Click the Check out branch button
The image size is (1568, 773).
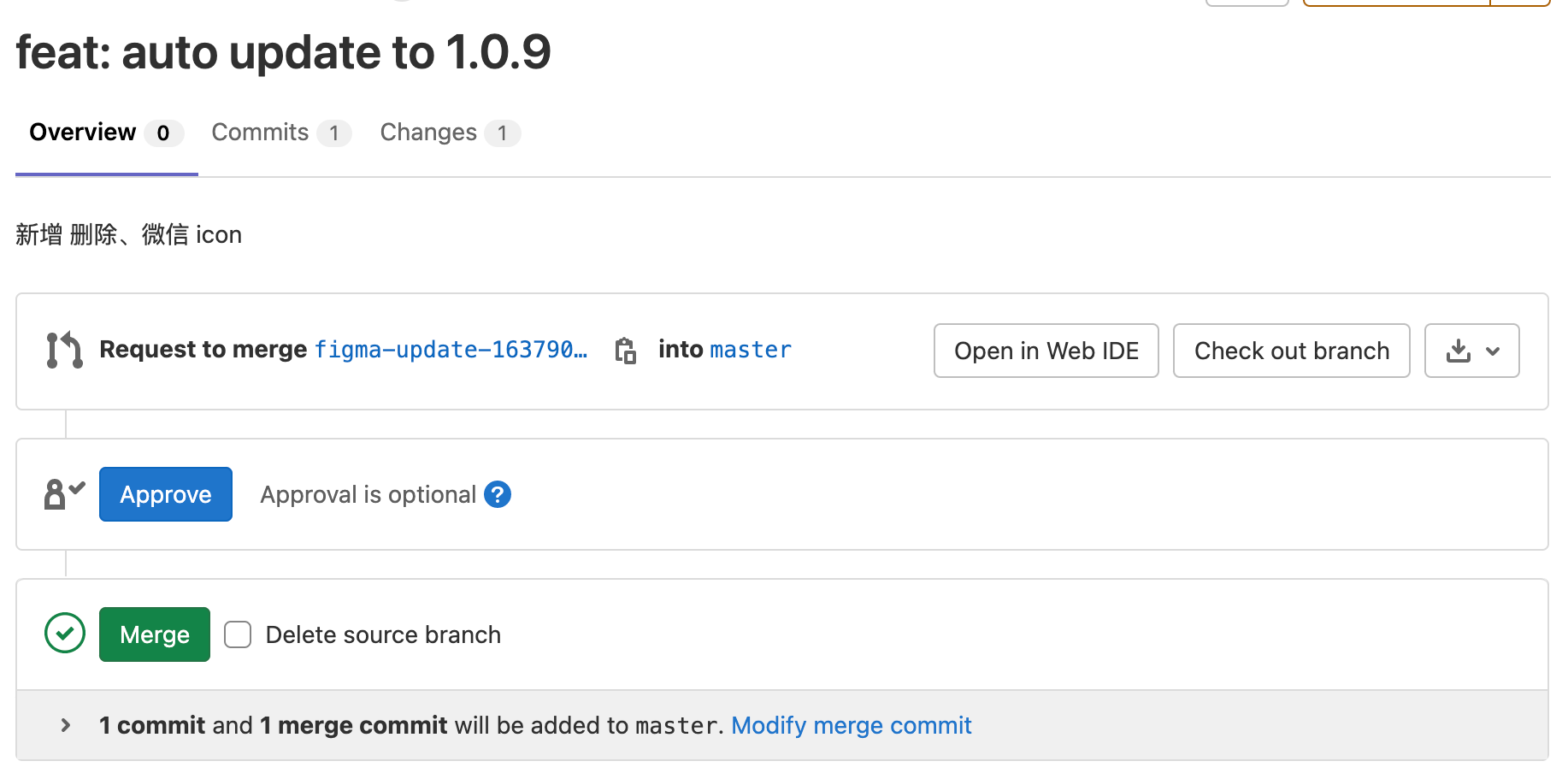pyautogui.click(x=1291, y=351)
